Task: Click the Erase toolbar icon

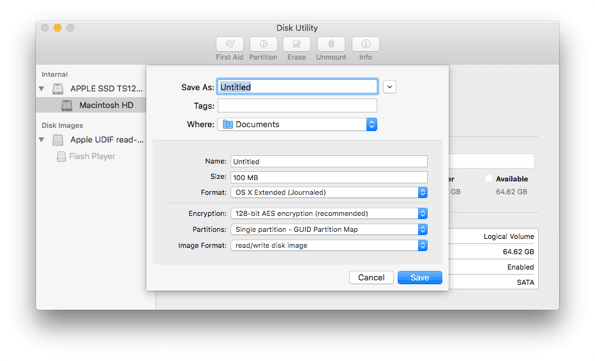Action: point(296,44)
